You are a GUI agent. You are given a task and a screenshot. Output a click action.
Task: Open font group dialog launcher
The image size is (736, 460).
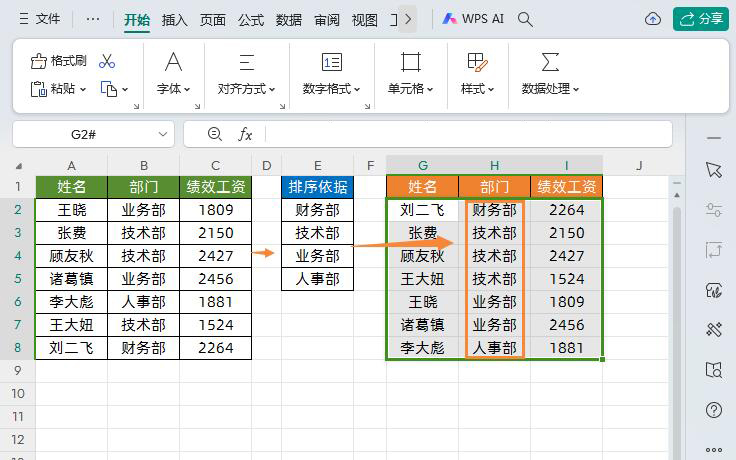tap(198, 107)
